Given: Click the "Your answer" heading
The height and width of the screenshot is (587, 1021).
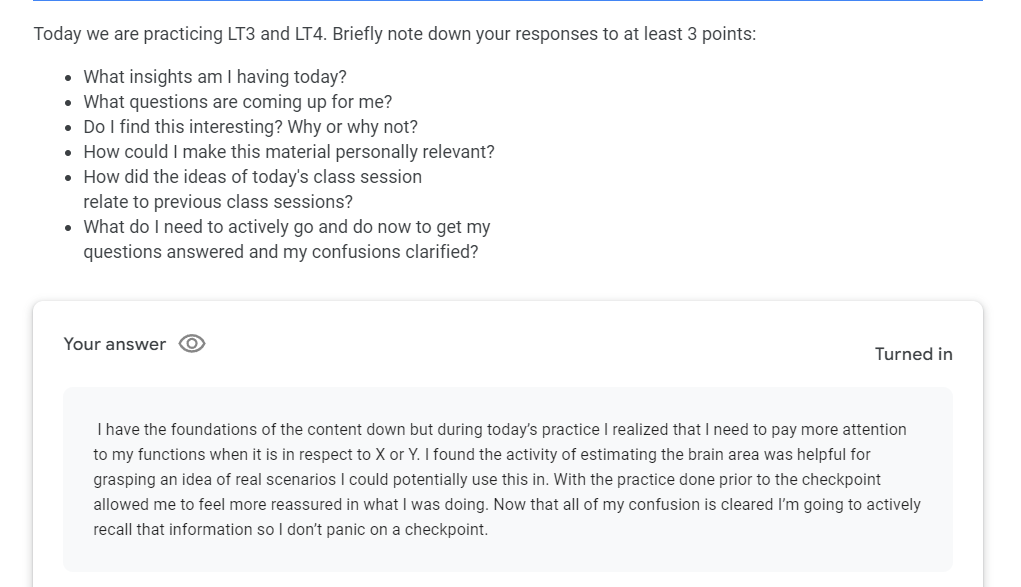Looking at the screenshot, I should 115,344.
